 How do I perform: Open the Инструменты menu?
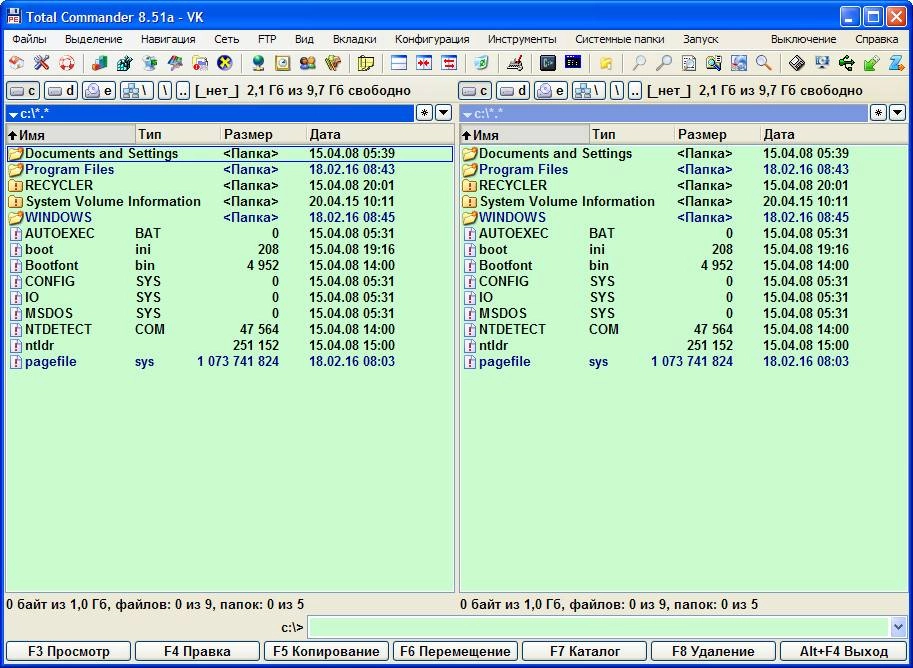click(x=522, y=40)
